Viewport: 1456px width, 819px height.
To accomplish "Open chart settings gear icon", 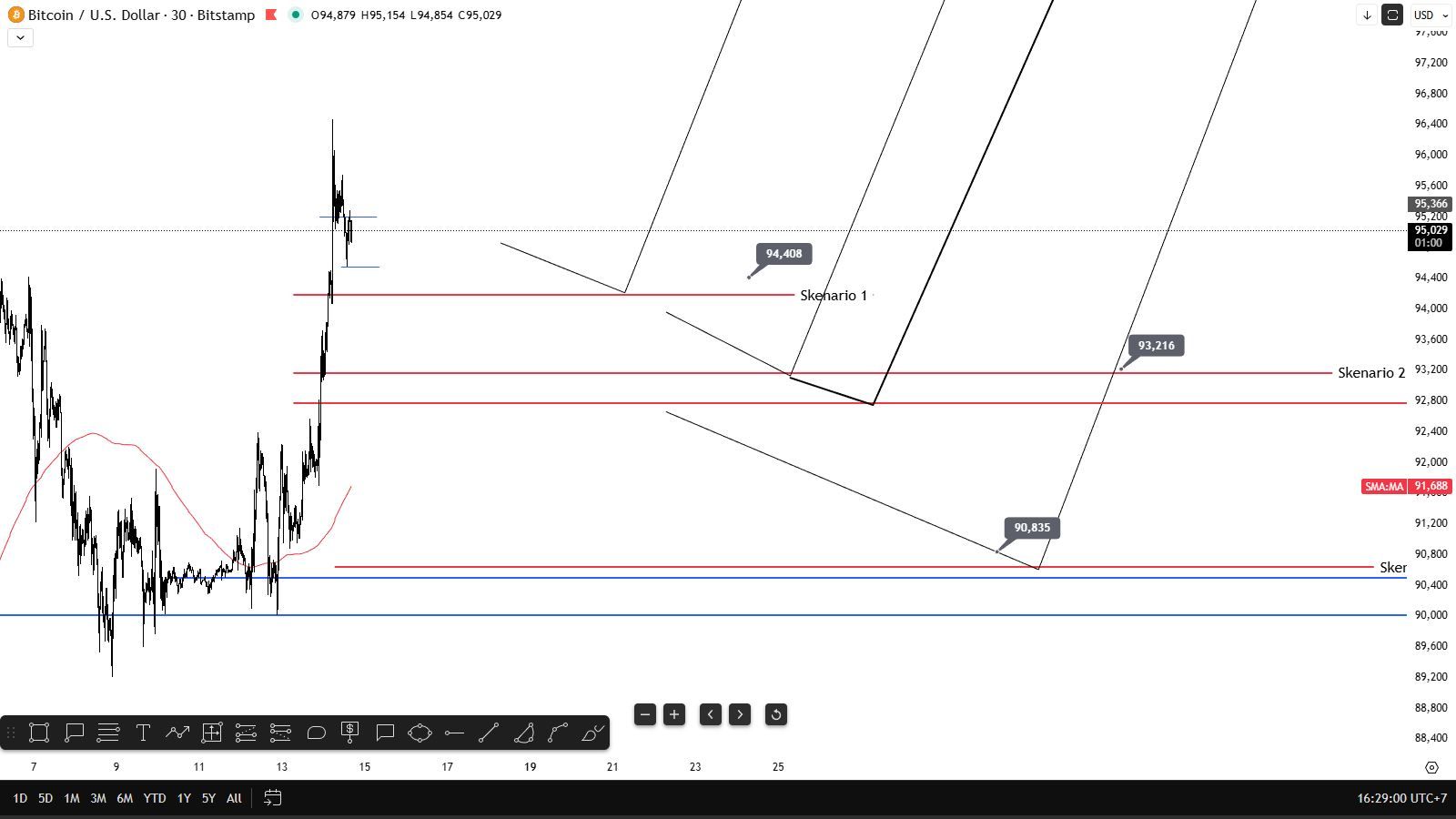I will 1431,767.
